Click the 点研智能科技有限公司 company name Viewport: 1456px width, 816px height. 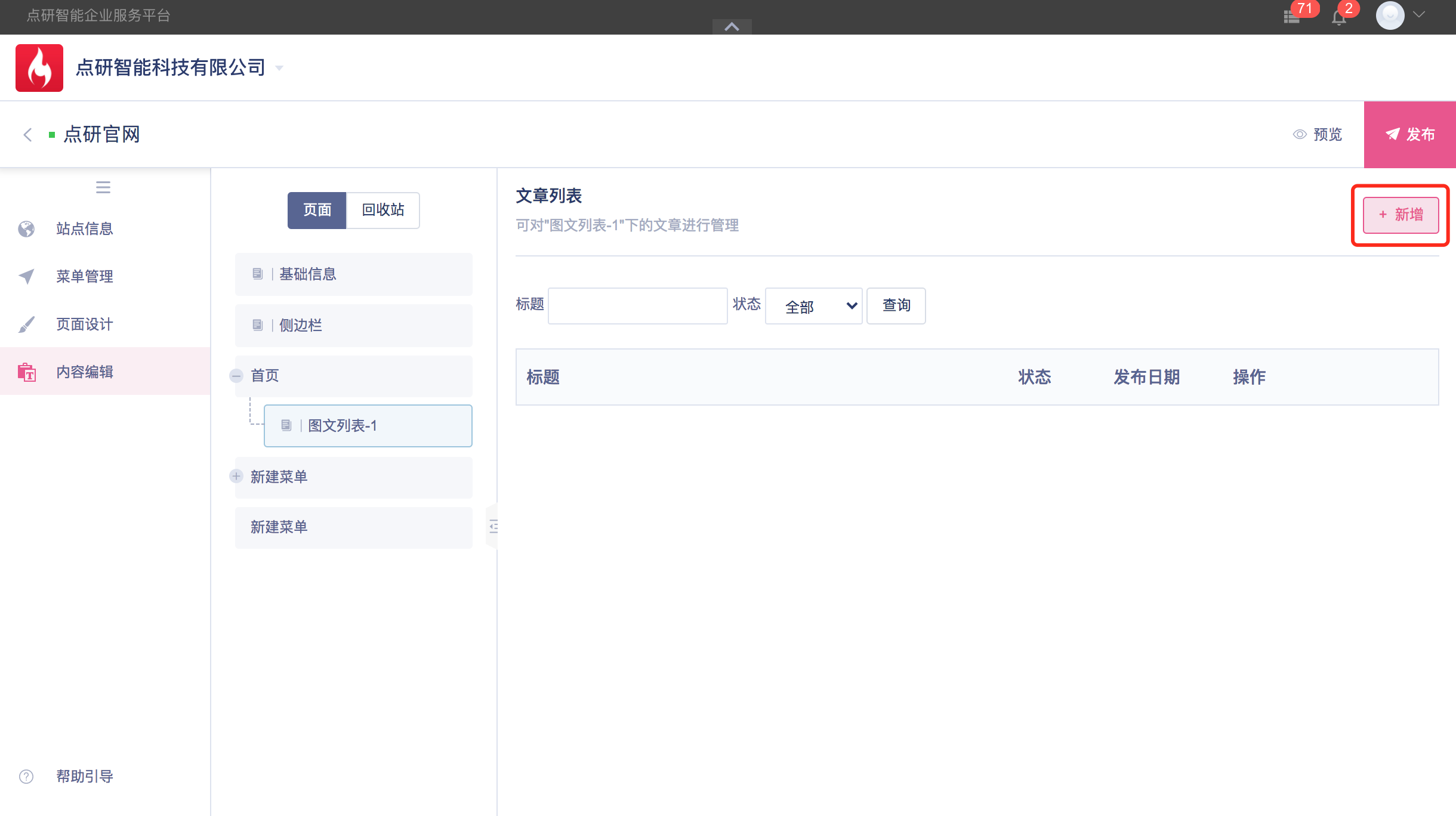171,67
